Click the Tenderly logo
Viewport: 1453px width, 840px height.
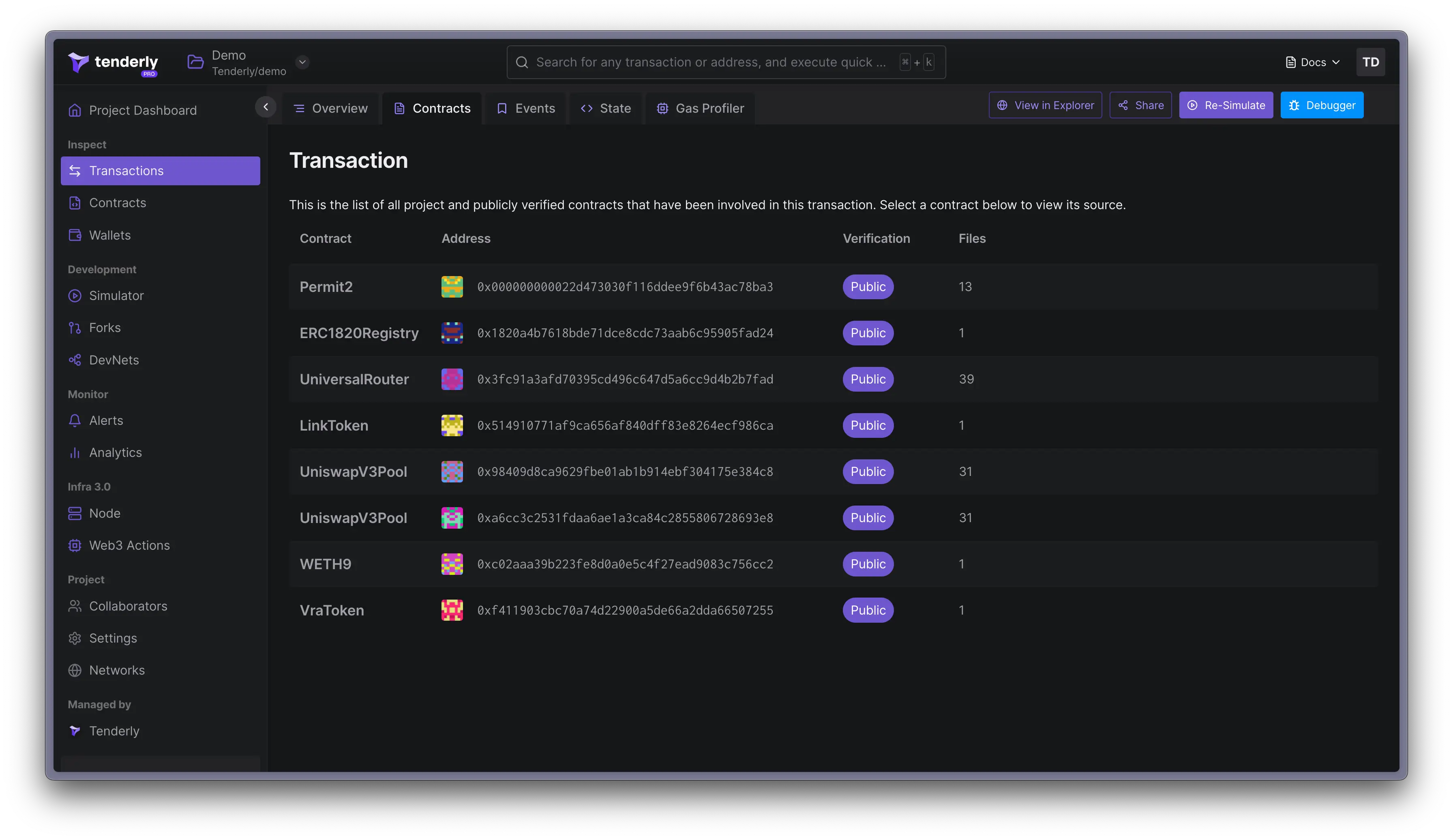click(x=113, y=62)
